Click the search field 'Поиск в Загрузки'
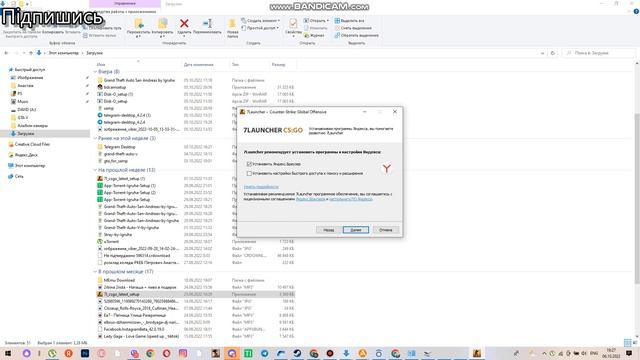Viewport: 640px width, 360px height. tap(599, 53)
